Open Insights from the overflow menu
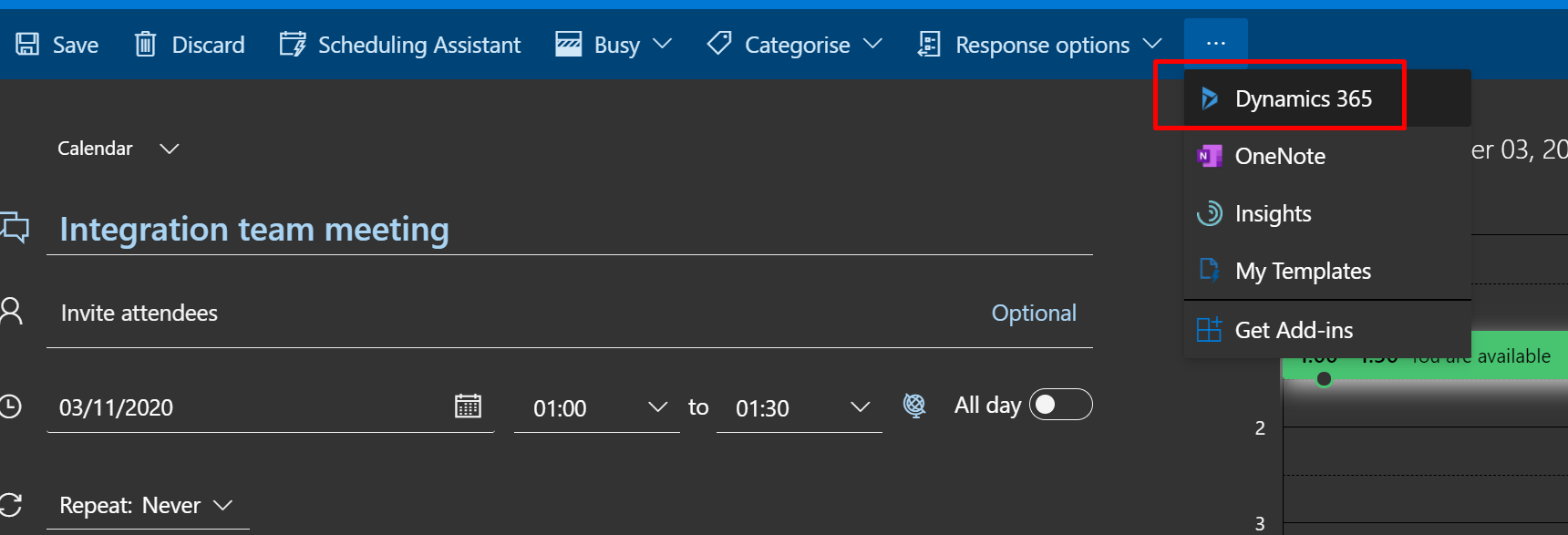This screenshot has width=1568, height=535. (x=1272, y=213)
